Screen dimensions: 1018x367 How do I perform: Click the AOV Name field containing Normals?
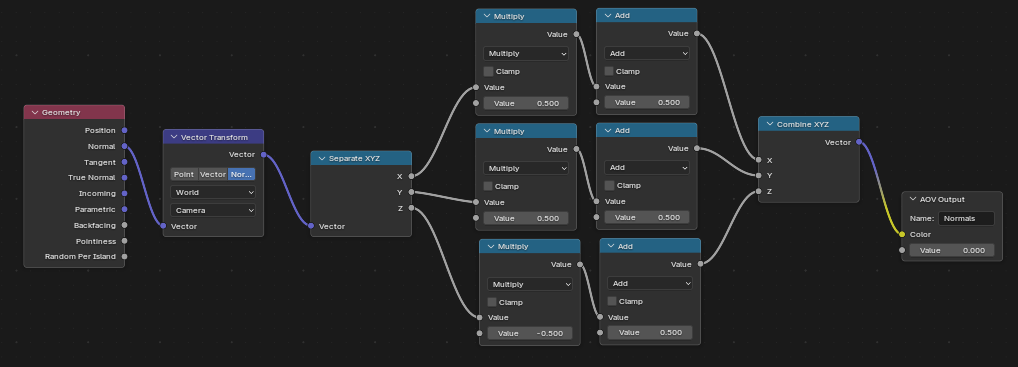966,218
